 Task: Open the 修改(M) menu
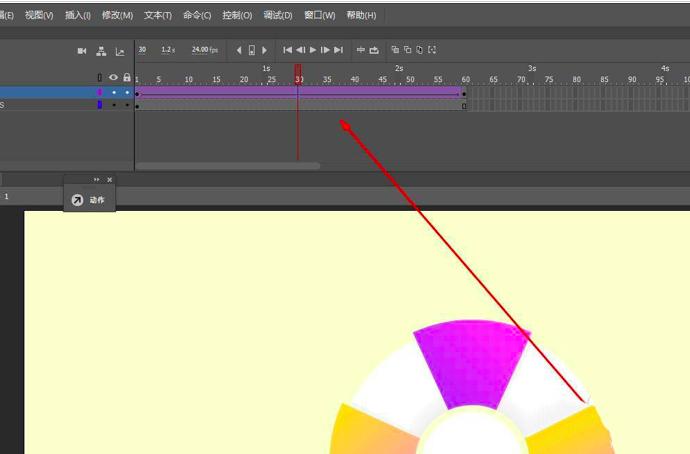[117, 15]
